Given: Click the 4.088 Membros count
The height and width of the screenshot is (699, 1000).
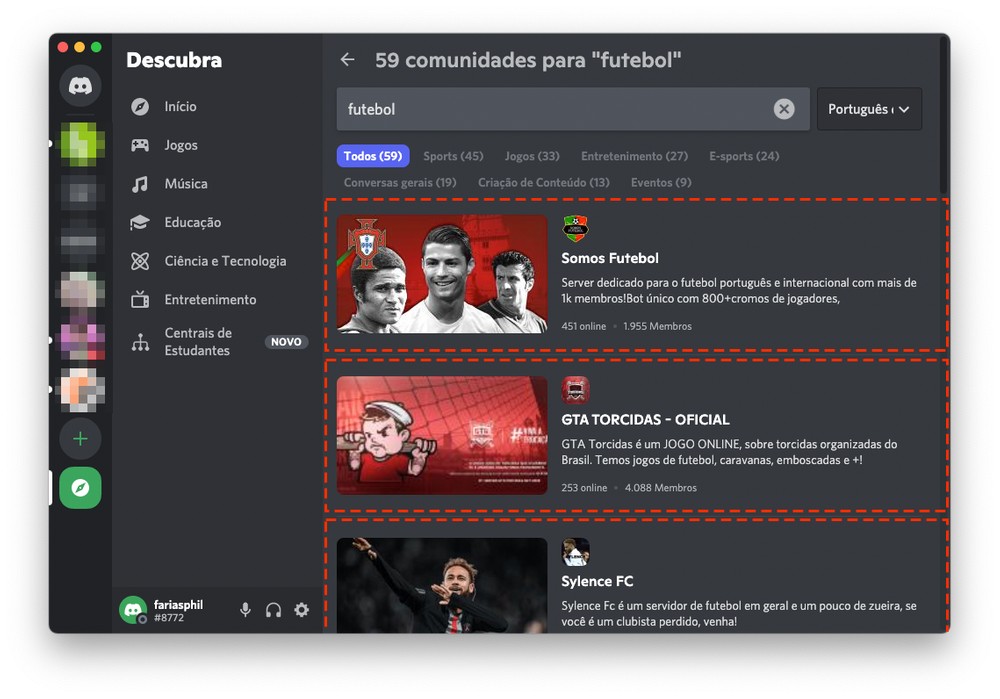Looking at the screenshot, I should (661, 488).
